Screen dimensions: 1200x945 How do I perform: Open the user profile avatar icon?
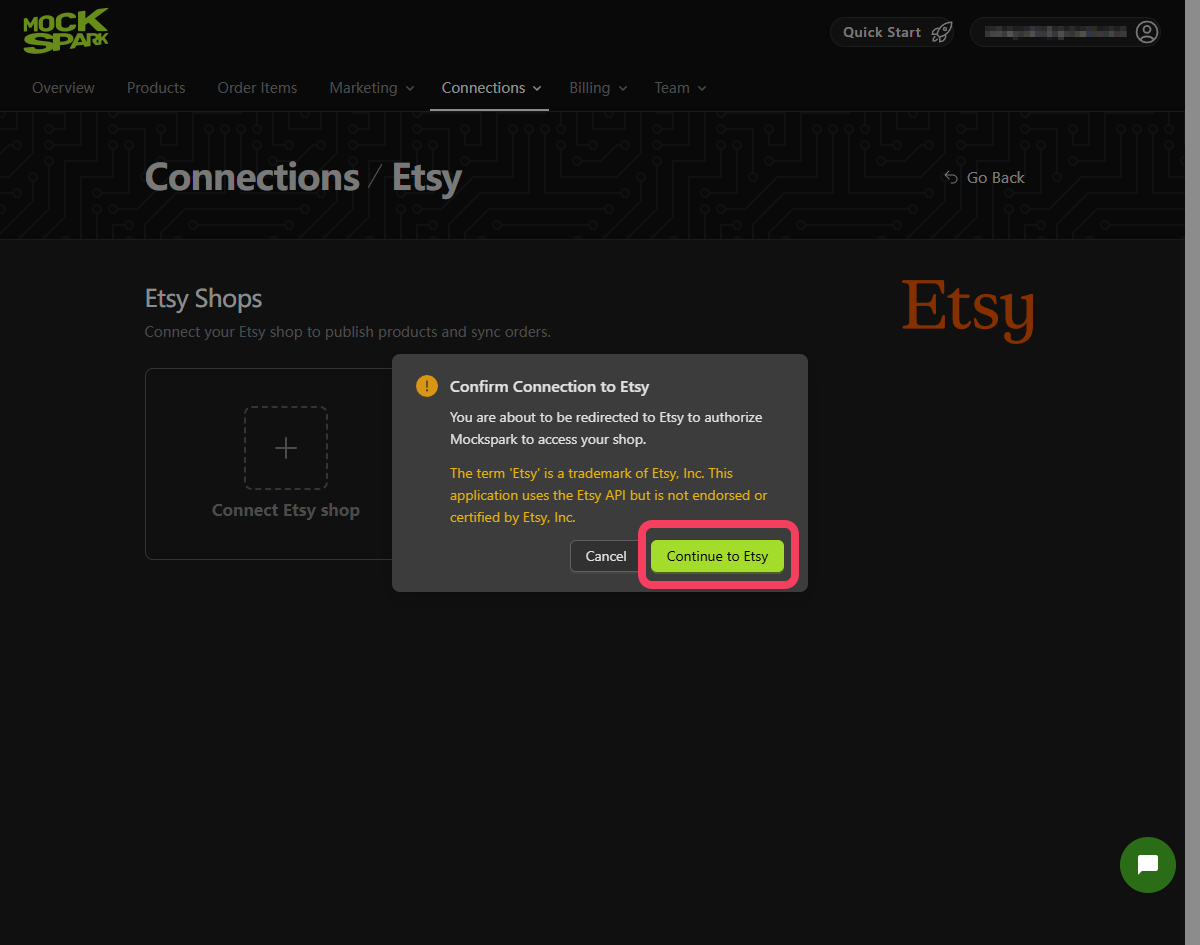tap(1147, 32)
